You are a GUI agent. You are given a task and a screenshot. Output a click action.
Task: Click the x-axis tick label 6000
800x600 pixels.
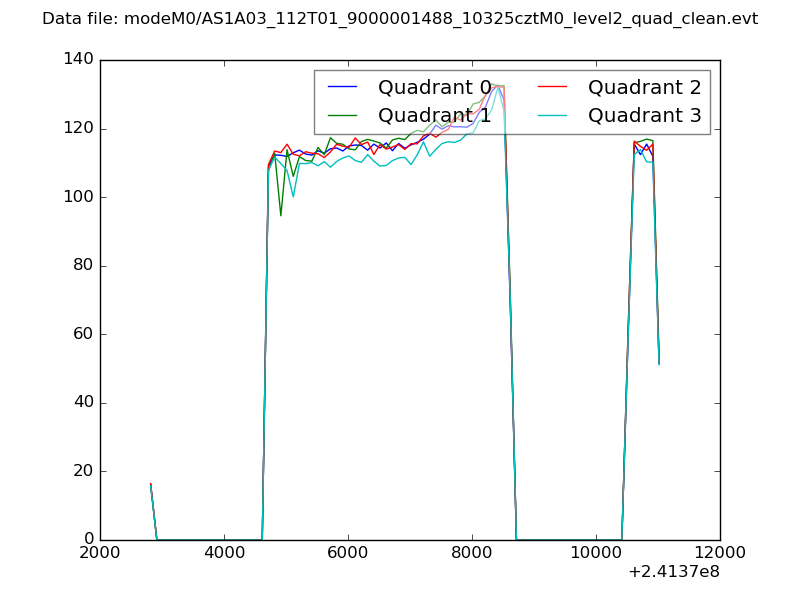(348, 553)
